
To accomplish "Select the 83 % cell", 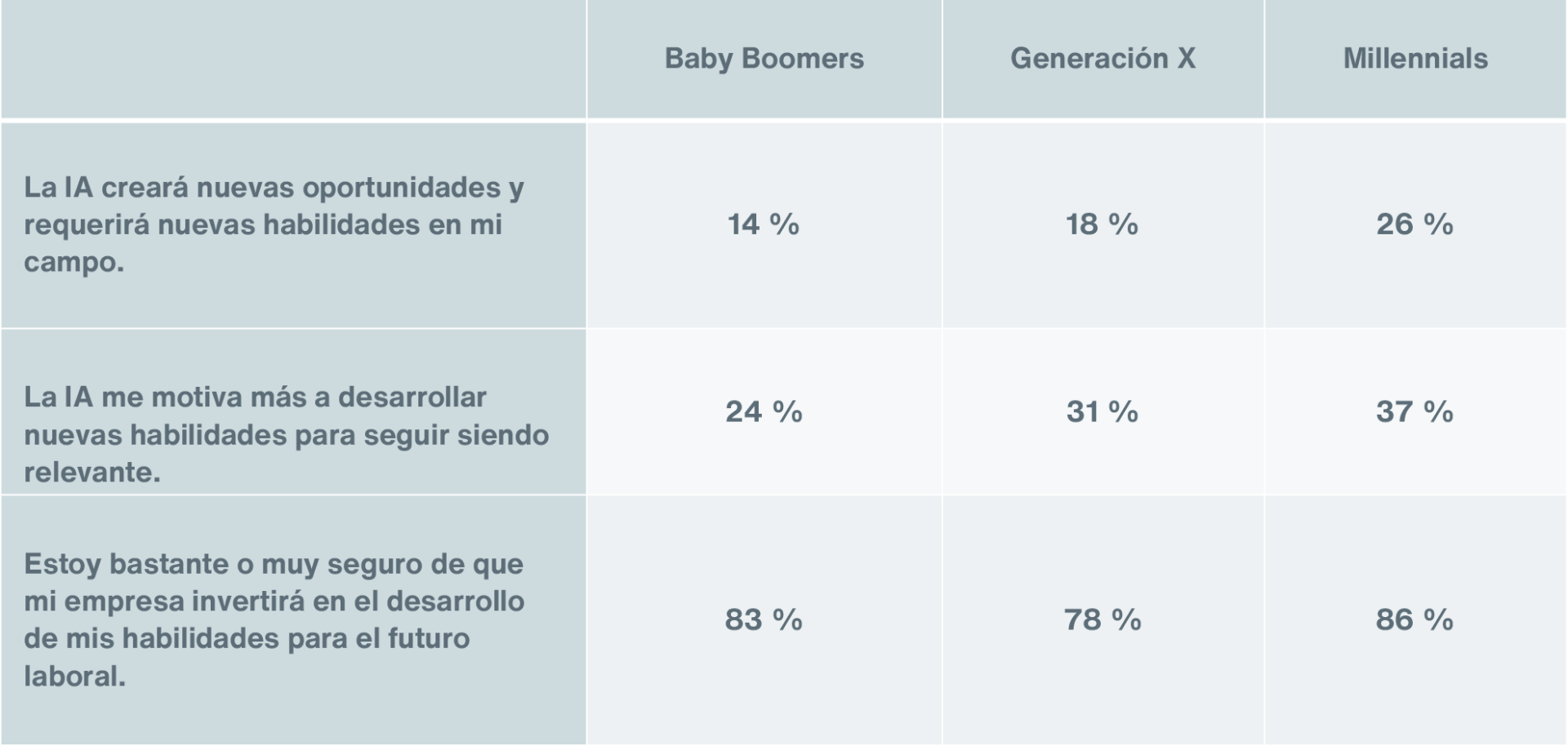I will pos(764,619).
